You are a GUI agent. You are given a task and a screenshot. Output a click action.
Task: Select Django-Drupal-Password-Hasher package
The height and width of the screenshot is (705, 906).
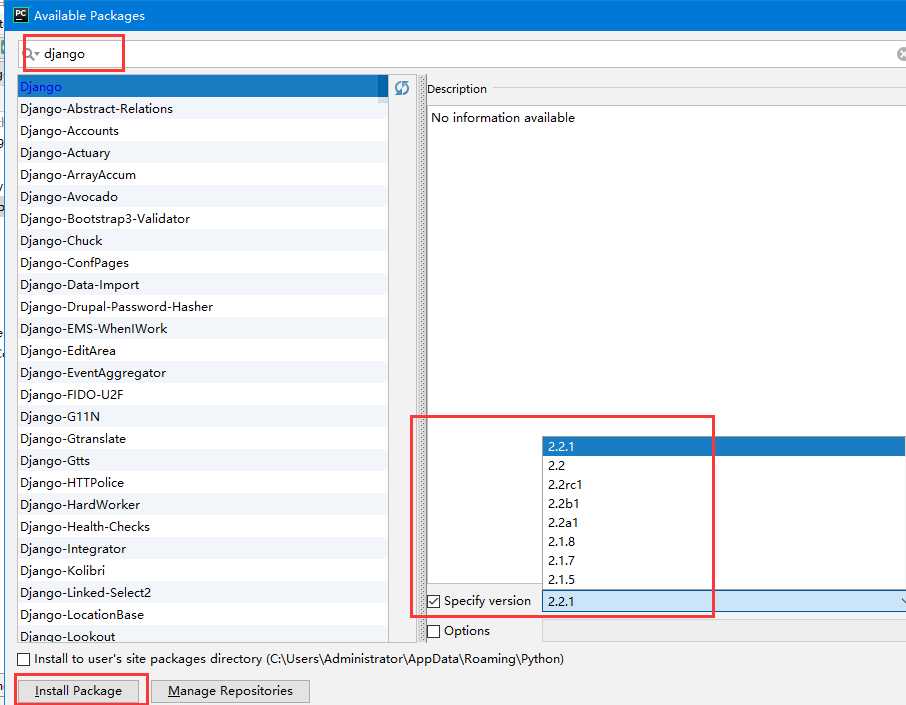coord(202,306)
